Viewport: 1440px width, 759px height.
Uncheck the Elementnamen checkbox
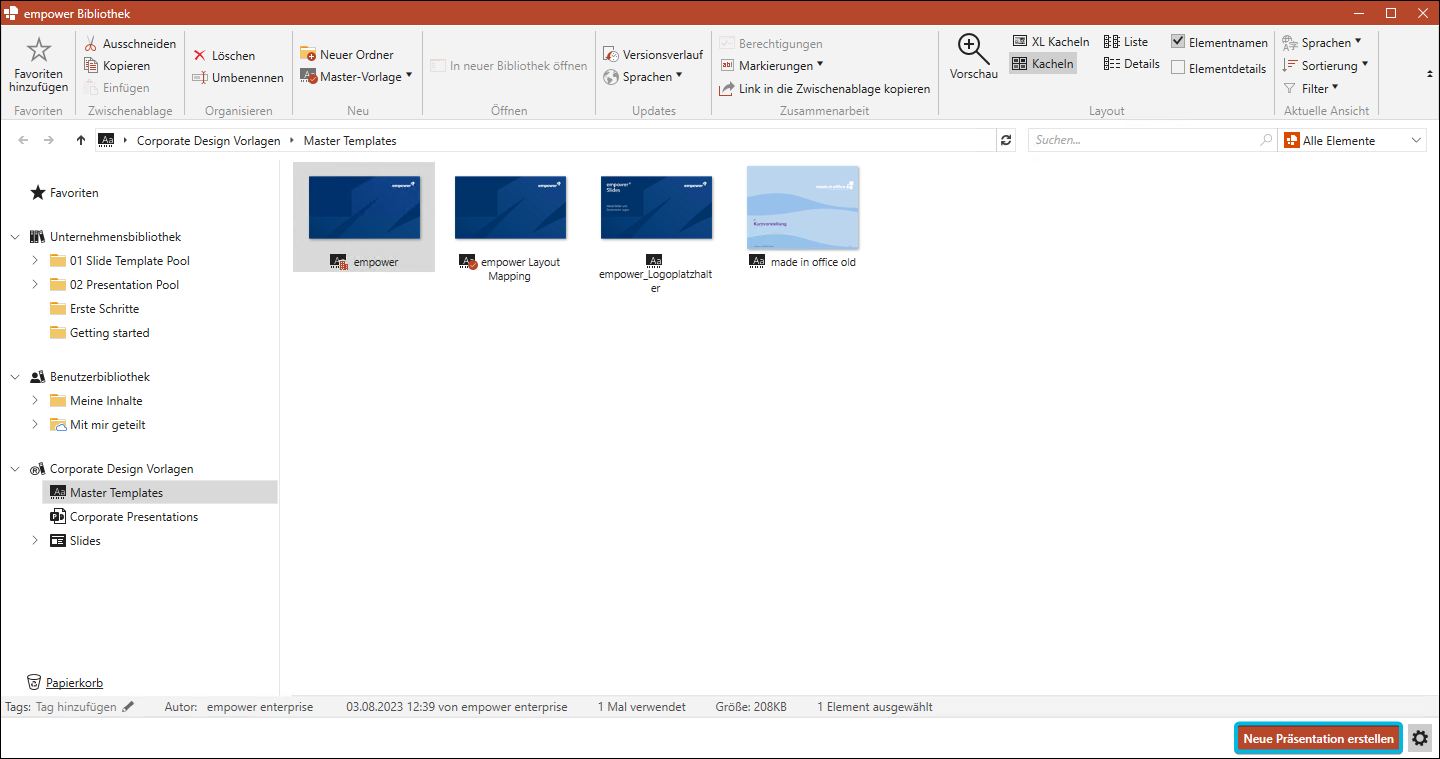pos(1178,42)
